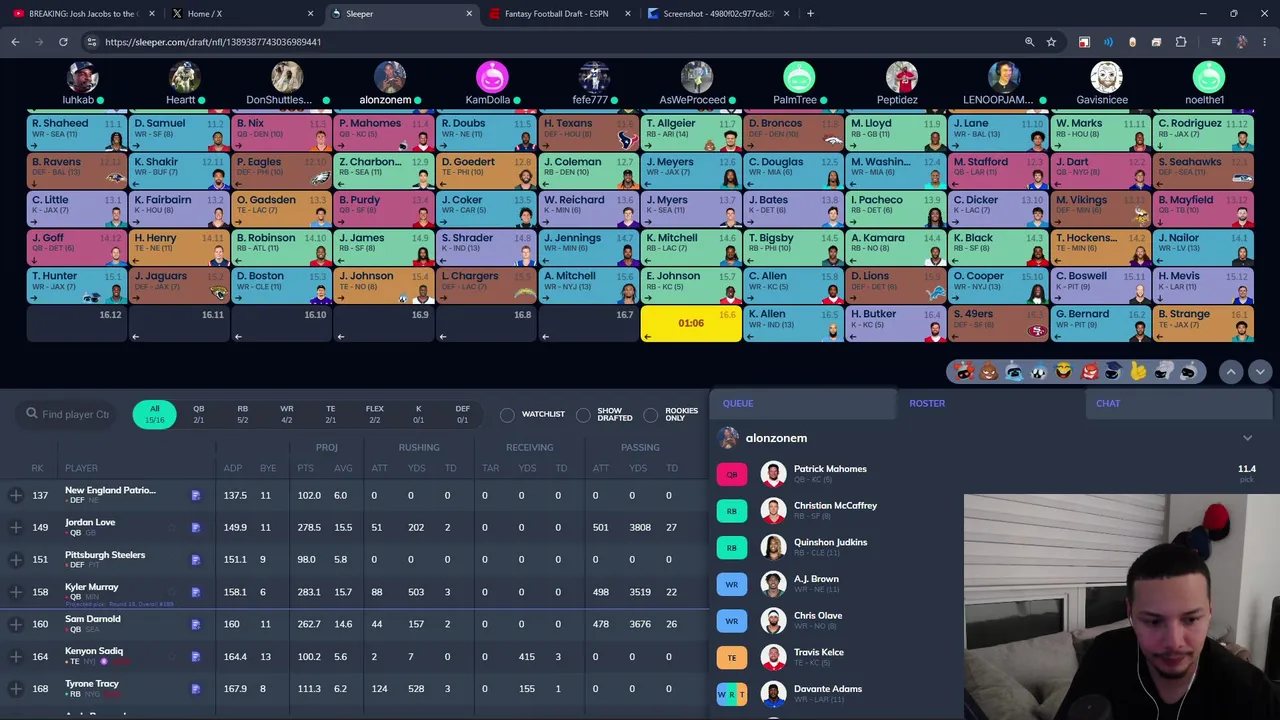Send the thumbs up emoji reaction
Image resolution: width=1280 pixels, height=720 pixels.
point(1138,372)
